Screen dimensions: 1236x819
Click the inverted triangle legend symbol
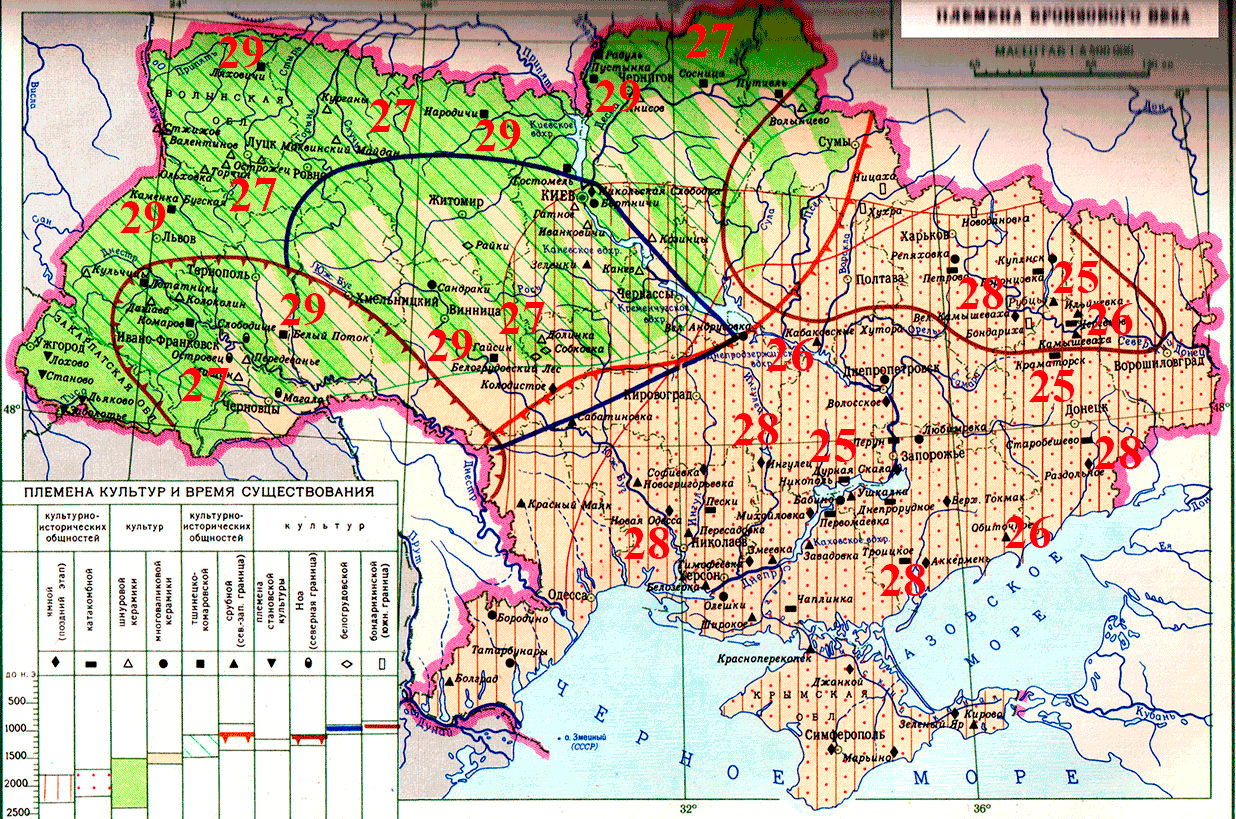pos(272,662)
